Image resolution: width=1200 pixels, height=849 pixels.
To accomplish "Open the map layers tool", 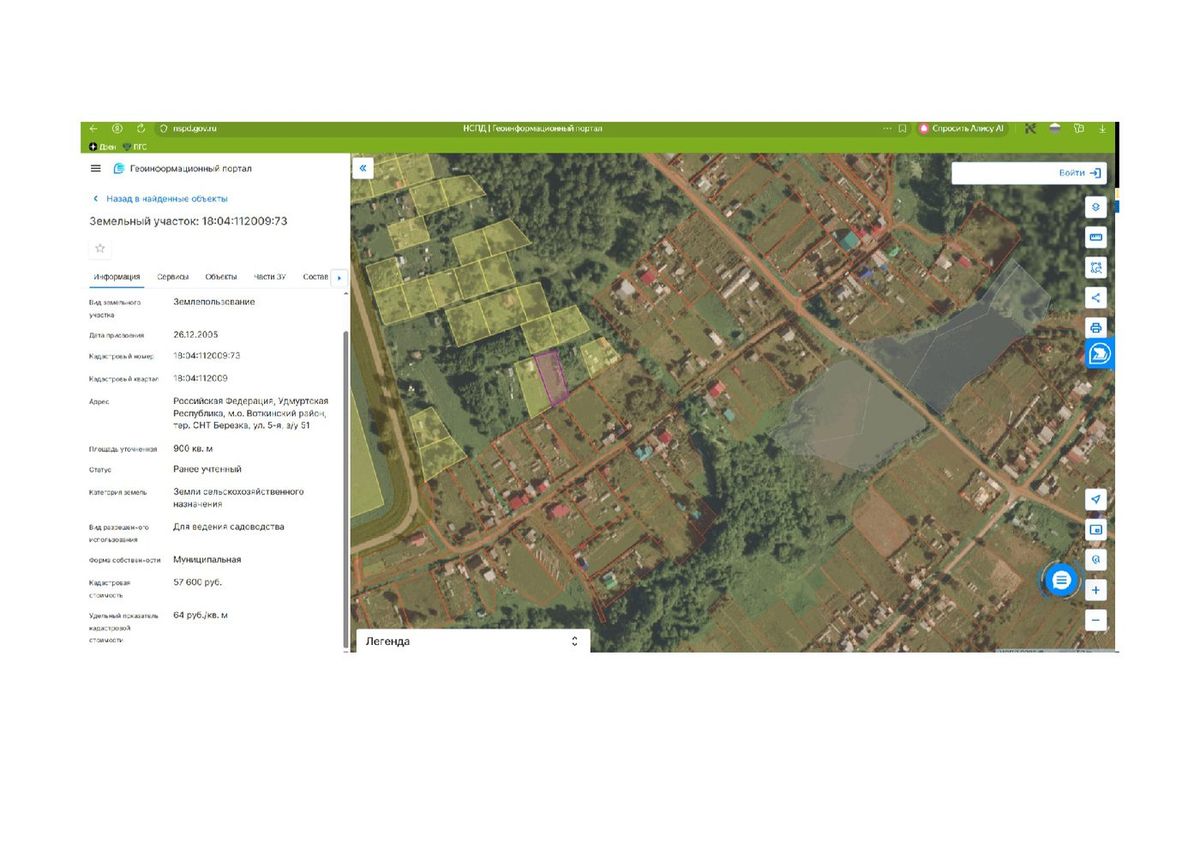I will tap(1096, 207).
